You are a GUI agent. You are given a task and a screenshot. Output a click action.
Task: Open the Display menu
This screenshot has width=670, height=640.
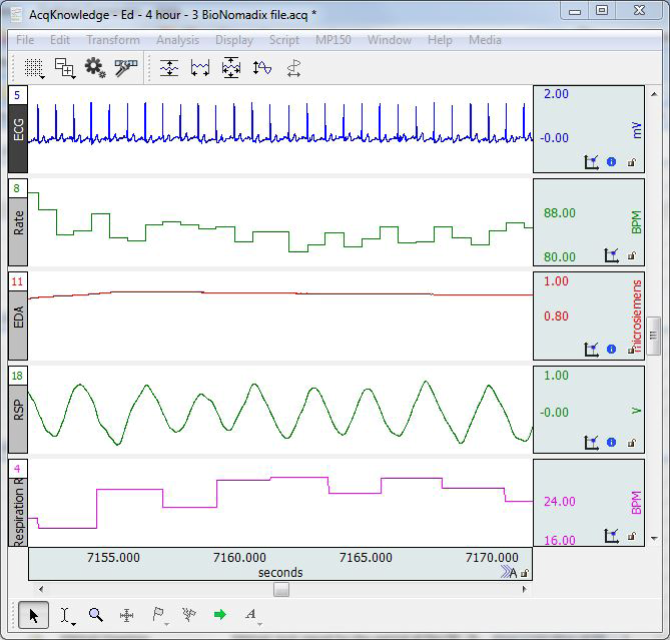click(234, 40)
